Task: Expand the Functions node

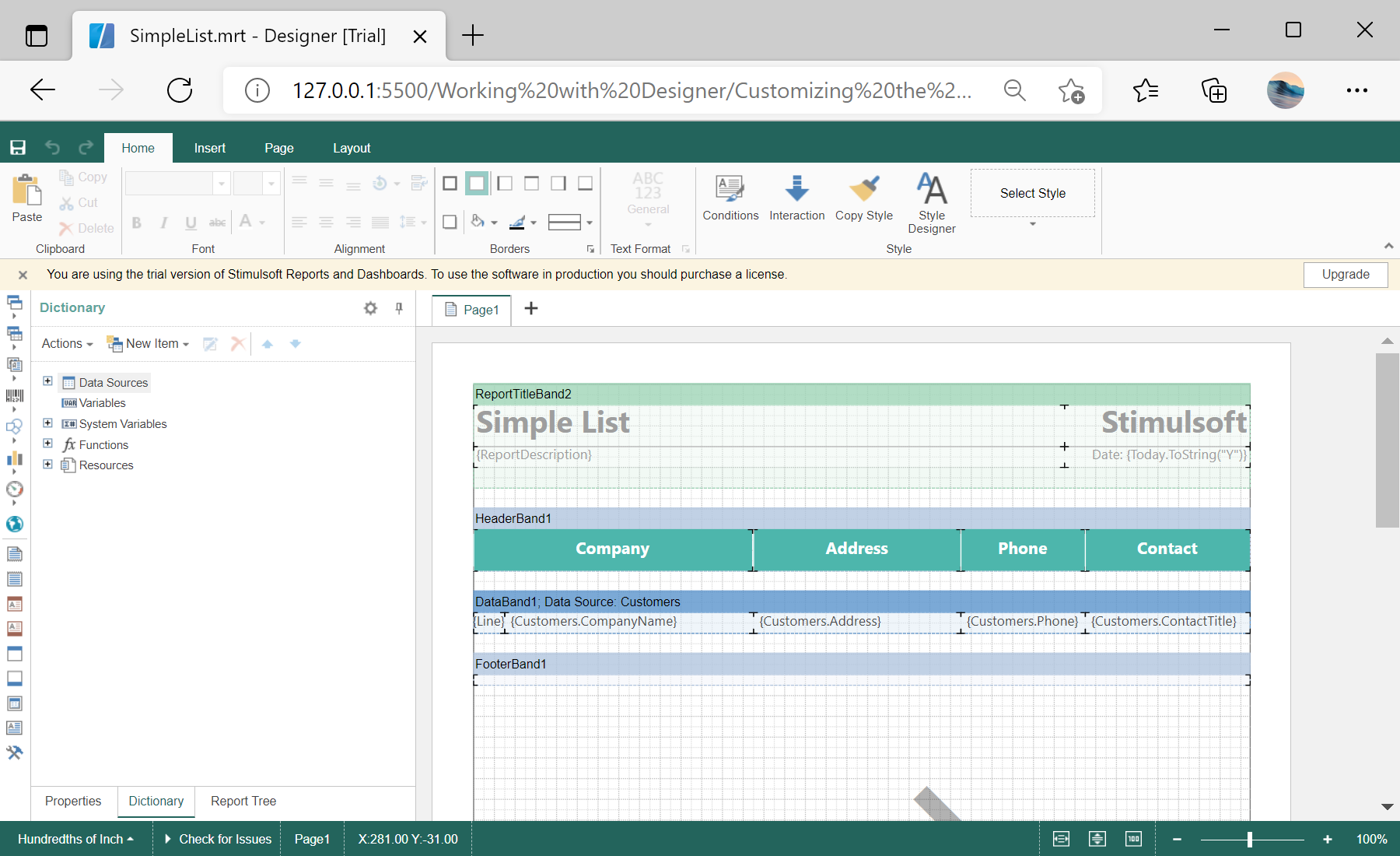Action: pyautogui.click(x=47, y=444)
